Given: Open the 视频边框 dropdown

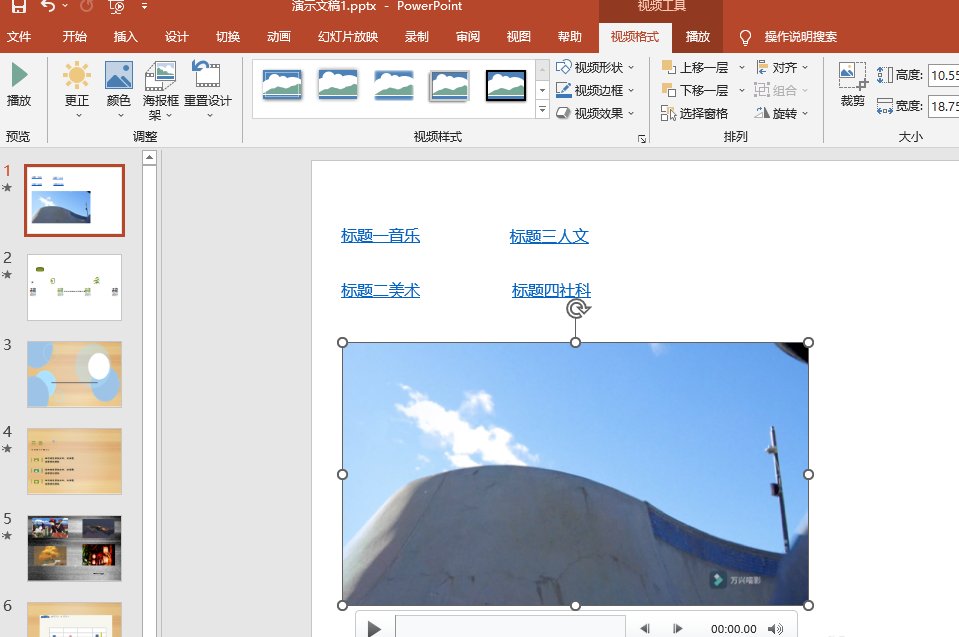Looking at the screenshot, I should pos(595,90).
